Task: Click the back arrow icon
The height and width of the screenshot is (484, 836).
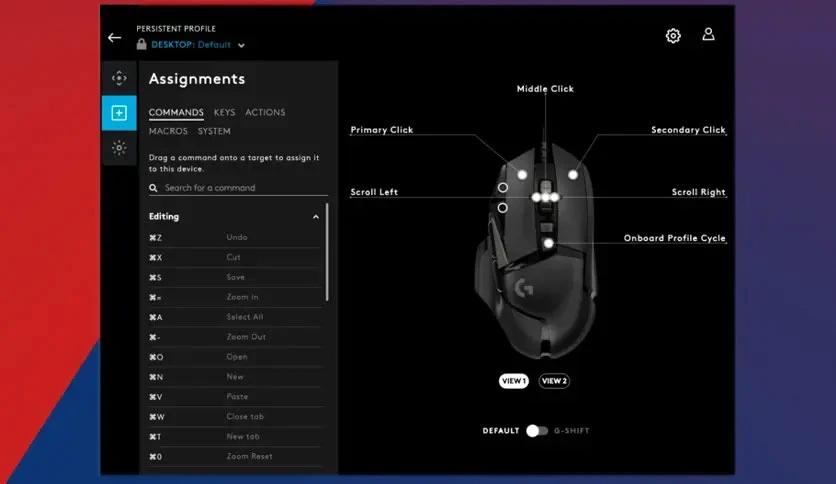Action: pyautogui.click(x=114, y=37)
